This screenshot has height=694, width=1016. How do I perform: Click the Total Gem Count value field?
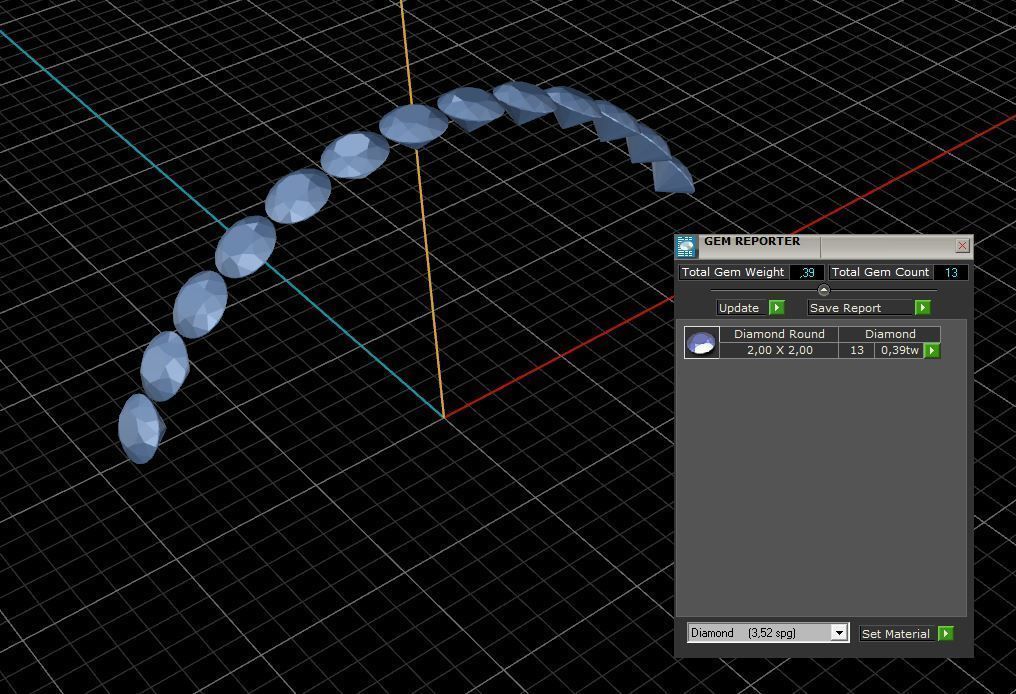coord(951,272)
